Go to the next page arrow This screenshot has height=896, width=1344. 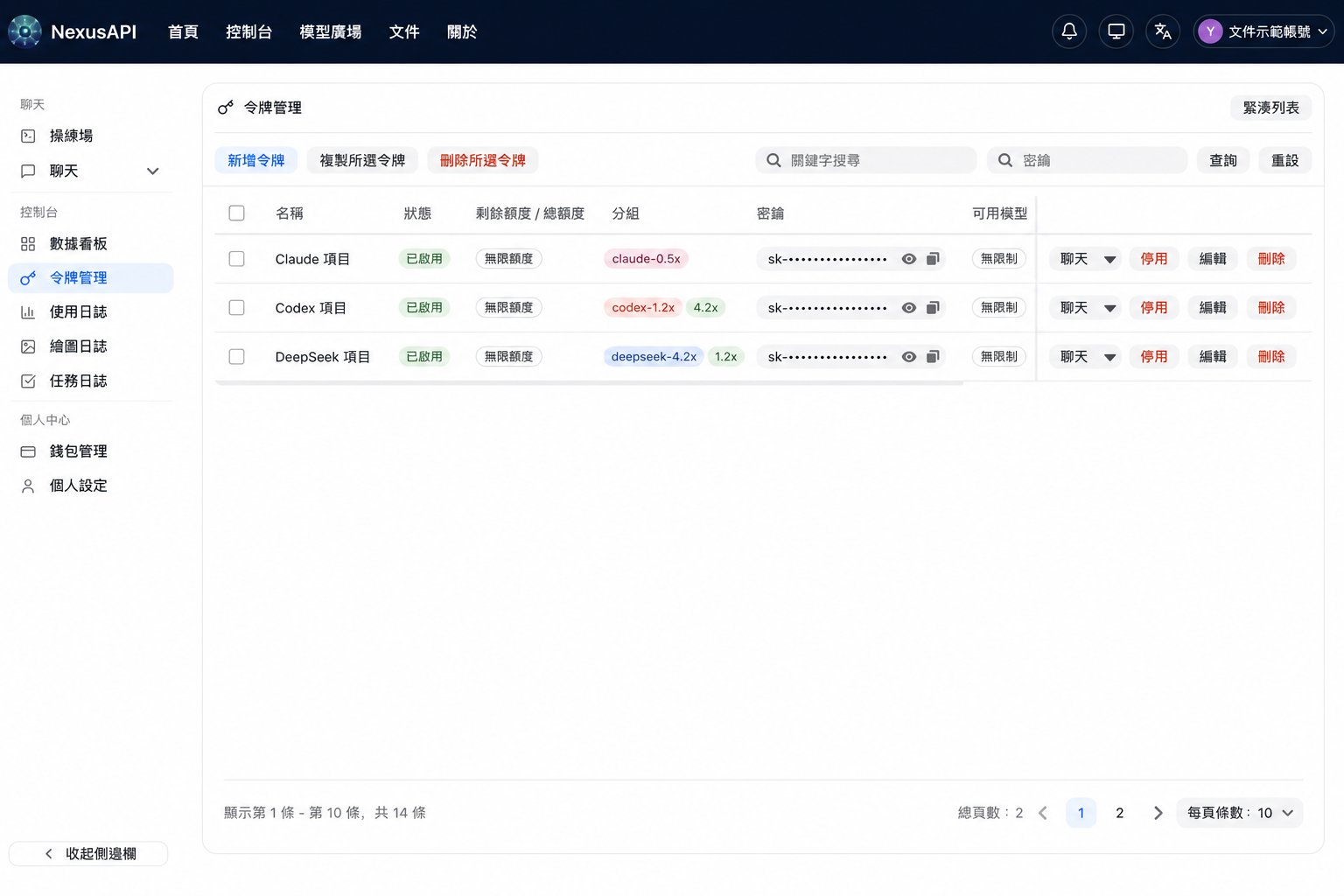tap(1158, 813)
